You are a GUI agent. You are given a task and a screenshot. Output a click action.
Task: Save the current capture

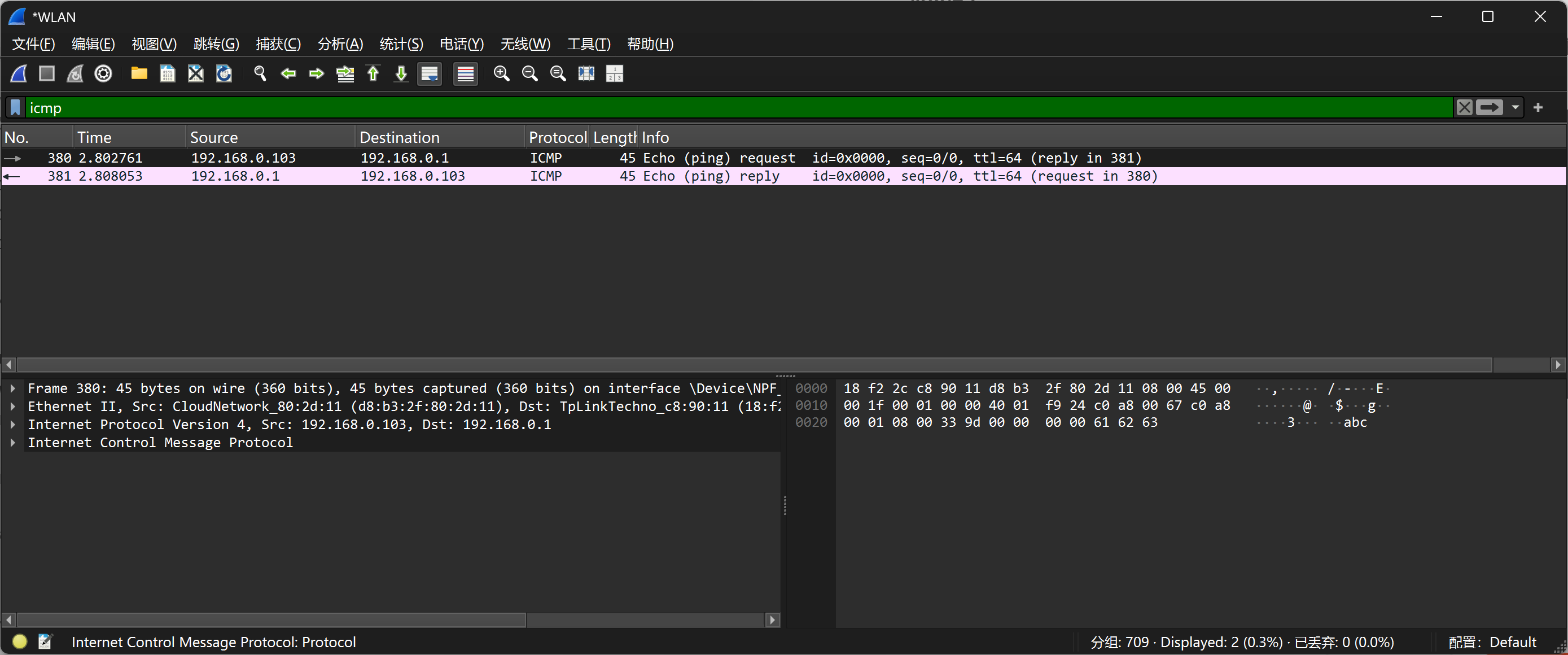pyautogui.click(x=167, y=73)
